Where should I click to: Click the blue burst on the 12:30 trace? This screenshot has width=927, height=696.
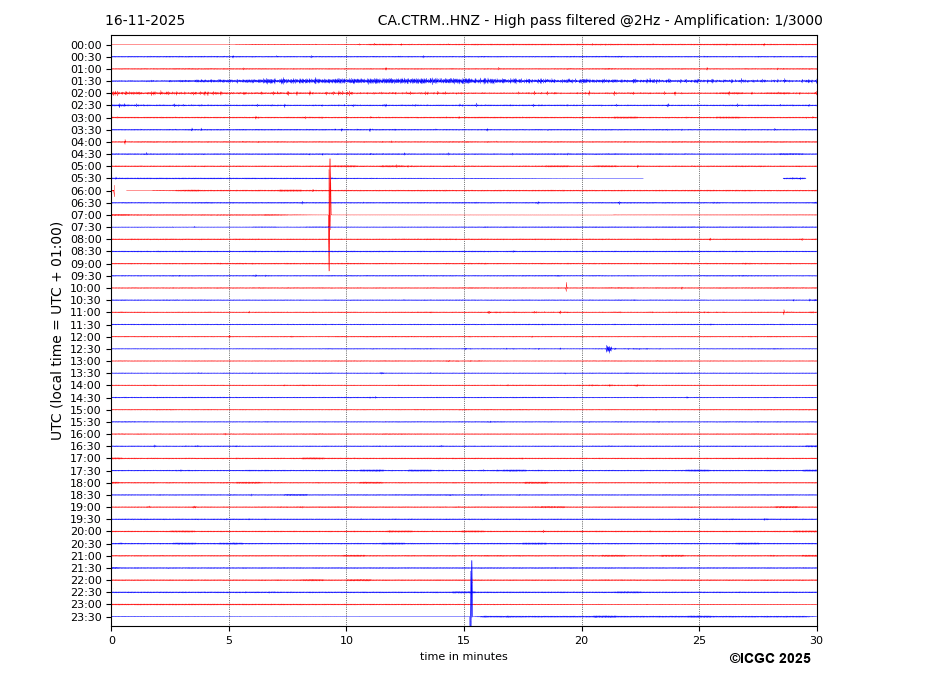608,349
